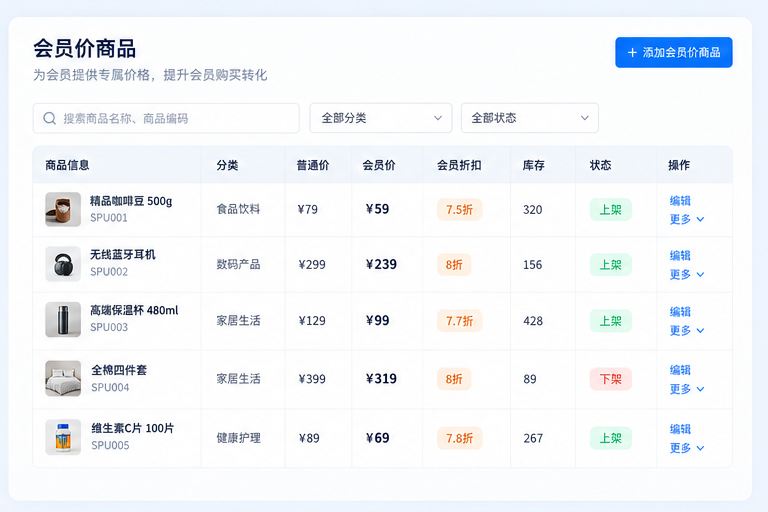Image resolution: width=768 pixels, height=512 pixels.
Task: Expand 更多 for the SPU001 row
Action: pyautogui.click(x=687, y=219)
